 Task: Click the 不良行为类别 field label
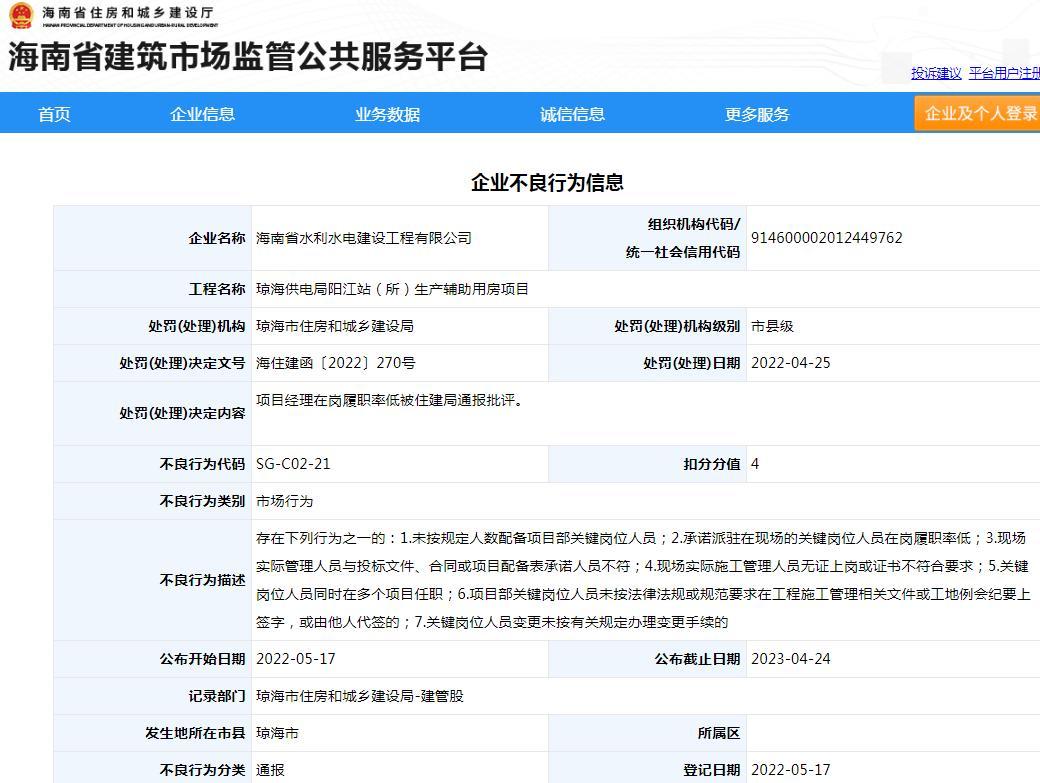(x=202, y=501)
